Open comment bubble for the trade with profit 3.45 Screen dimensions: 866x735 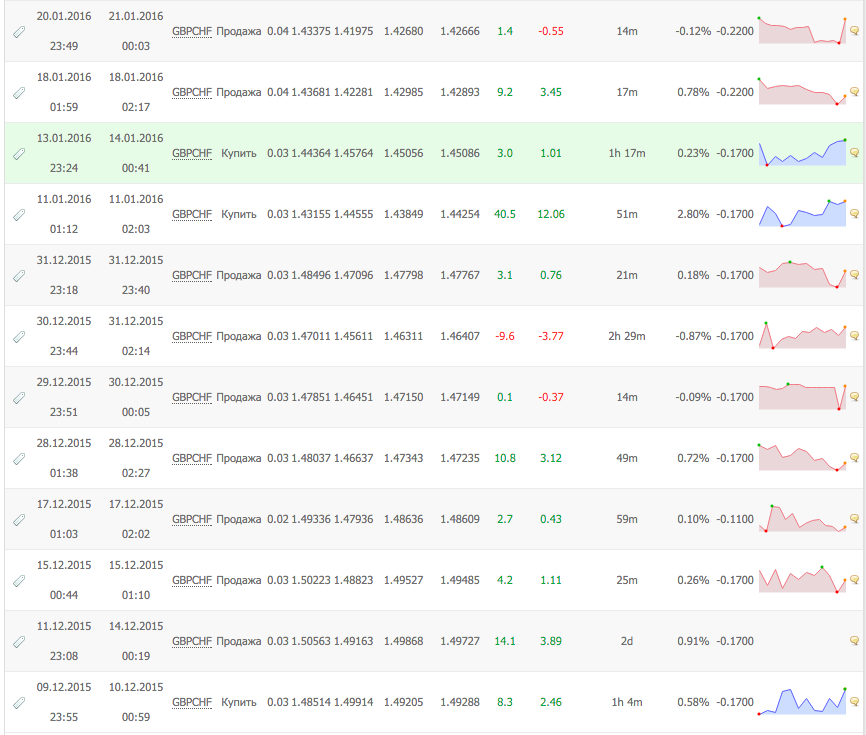854,92
